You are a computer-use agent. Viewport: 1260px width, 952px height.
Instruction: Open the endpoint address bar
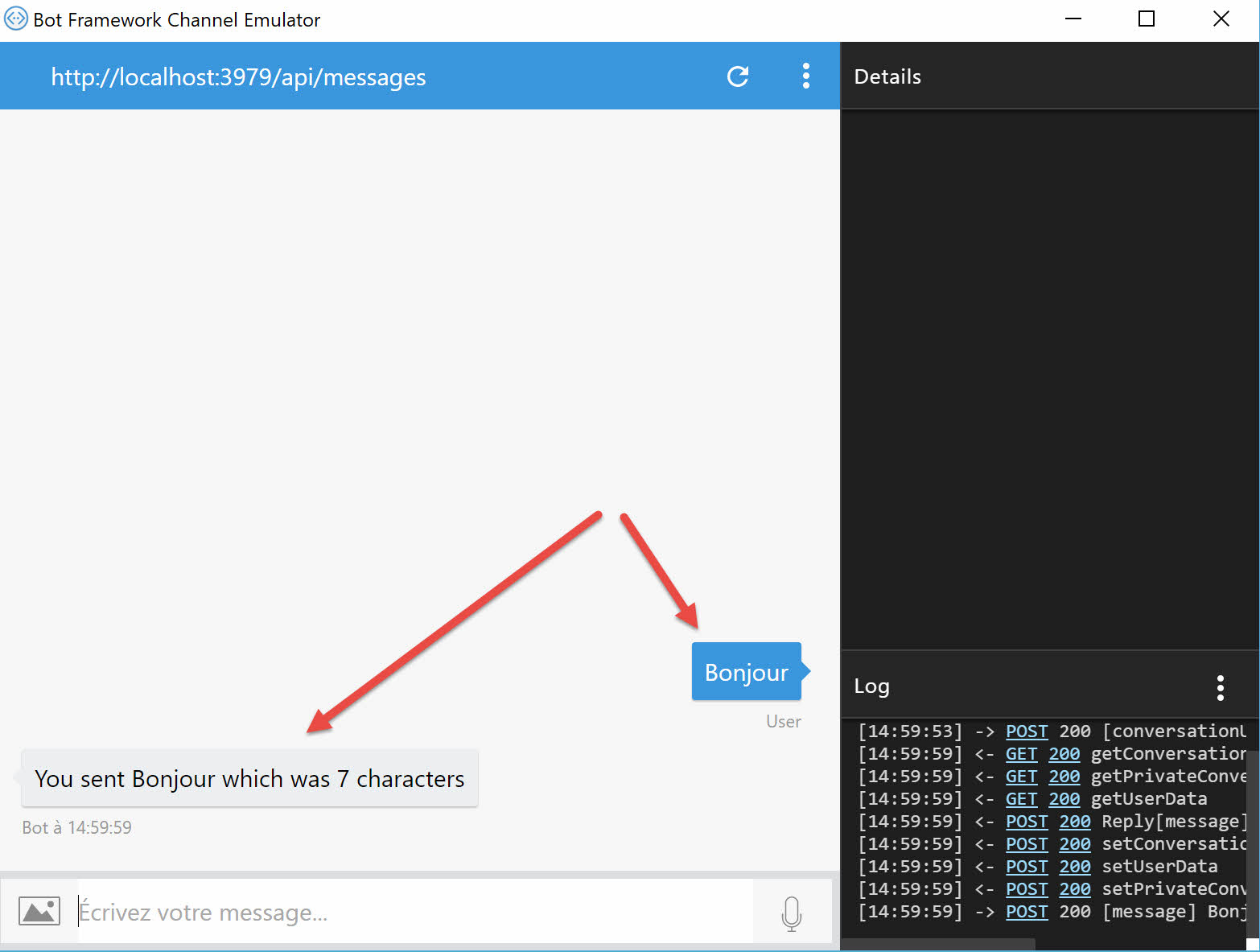[x=238, y=76]
